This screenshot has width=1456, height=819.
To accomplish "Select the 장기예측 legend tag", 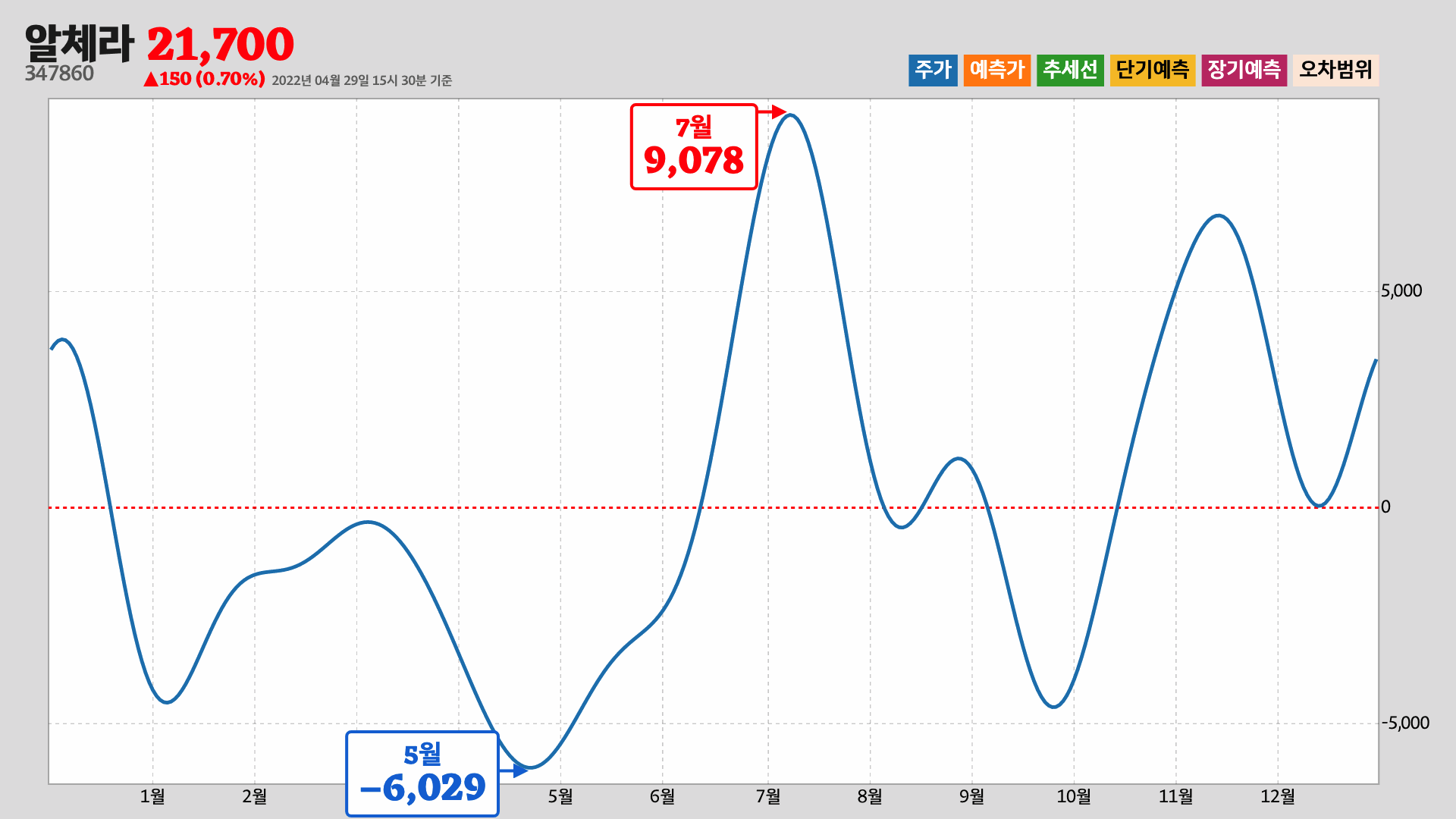I will tap(1244, 70).
